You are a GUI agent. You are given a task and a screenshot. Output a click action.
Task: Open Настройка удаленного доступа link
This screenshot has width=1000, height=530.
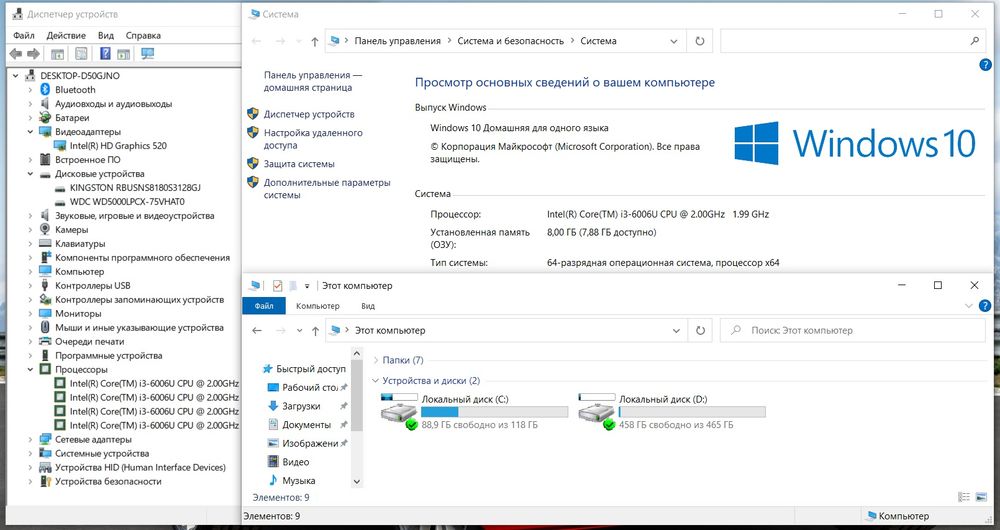[313, 139]
